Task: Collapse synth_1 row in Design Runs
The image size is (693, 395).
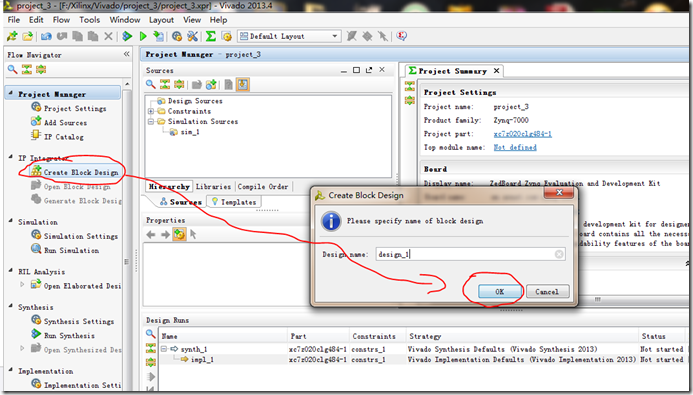Action: [x=164, y=349]
